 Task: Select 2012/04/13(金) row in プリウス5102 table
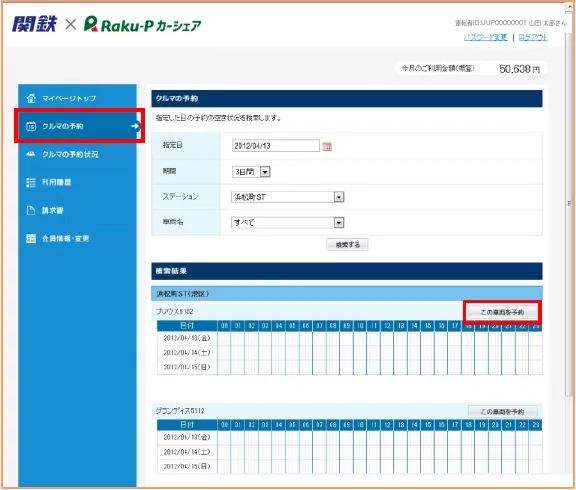[350, 338]
